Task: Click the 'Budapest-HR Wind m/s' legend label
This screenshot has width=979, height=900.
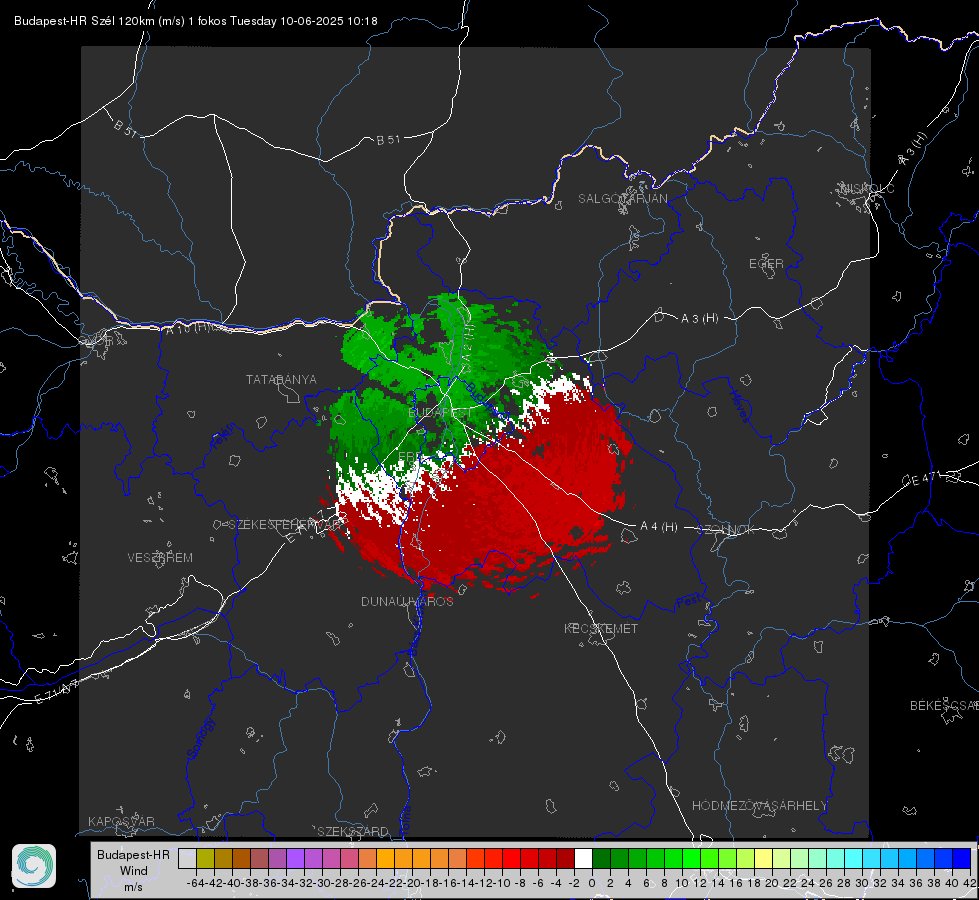Action: [x=133, y=870]
